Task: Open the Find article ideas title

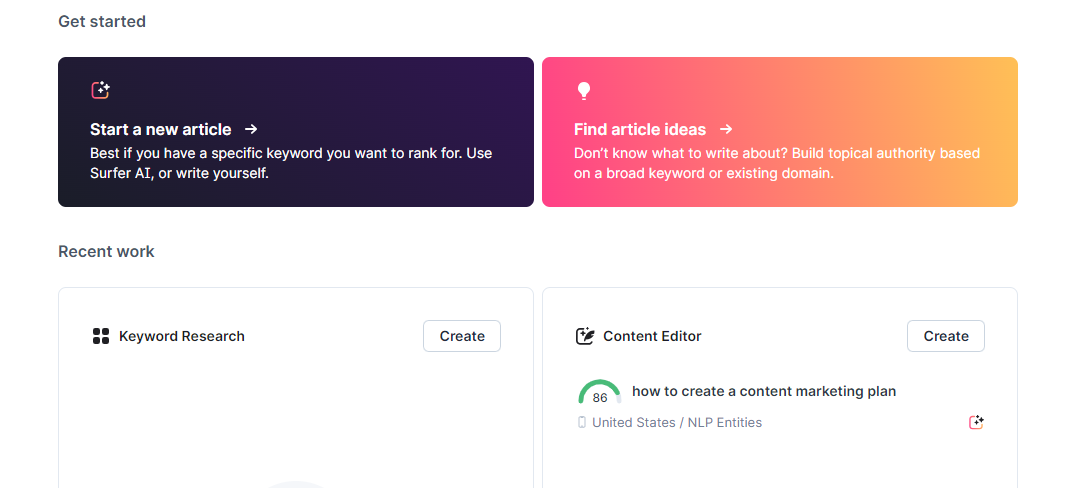Action: (x=640, y=130)
